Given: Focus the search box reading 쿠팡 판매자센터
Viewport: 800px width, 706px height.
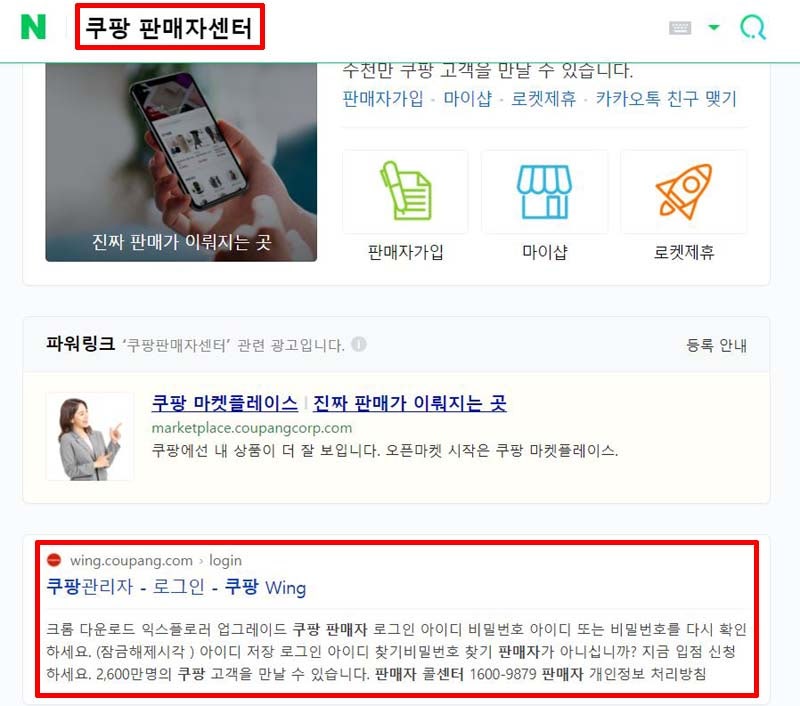Looking at the screenshot, I should point(169,27).
